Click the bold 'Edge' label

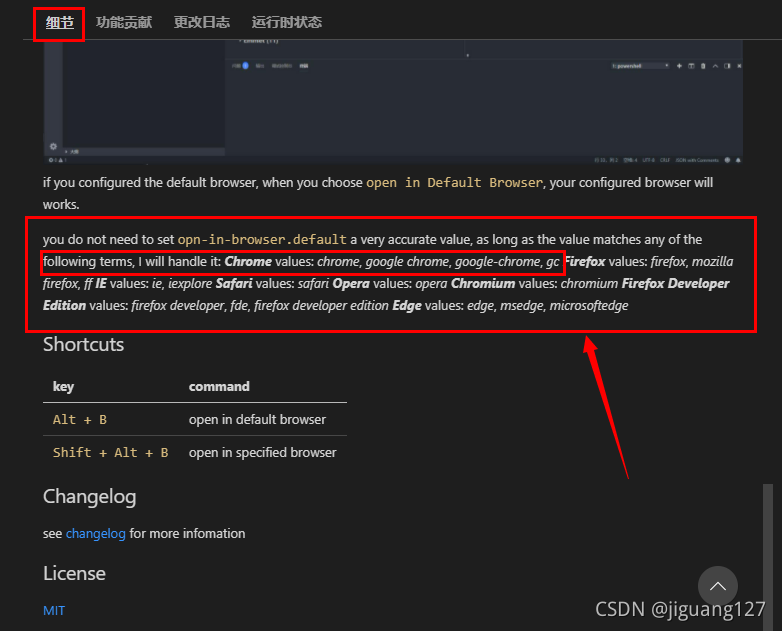(x=406, y=305)
